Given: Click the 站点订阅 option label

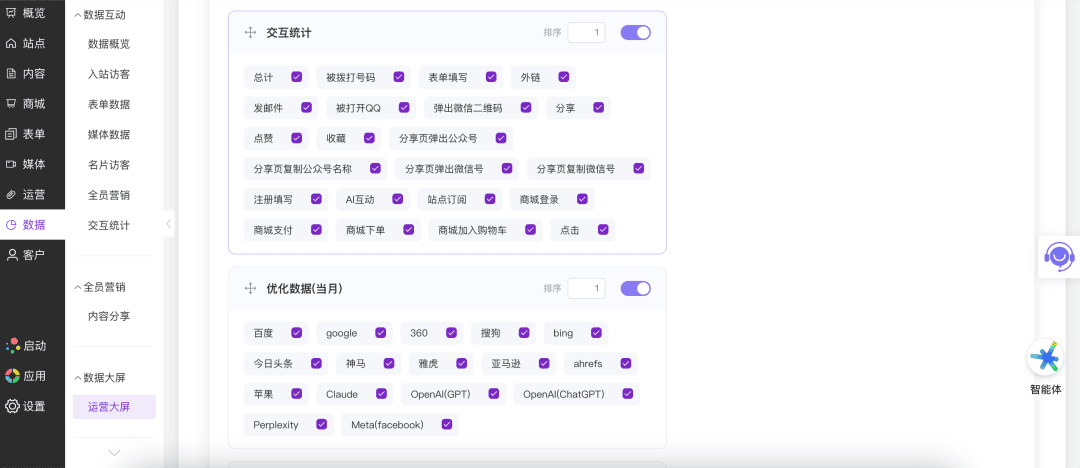Looking at the screenshot, I should [x=447, y=200].
